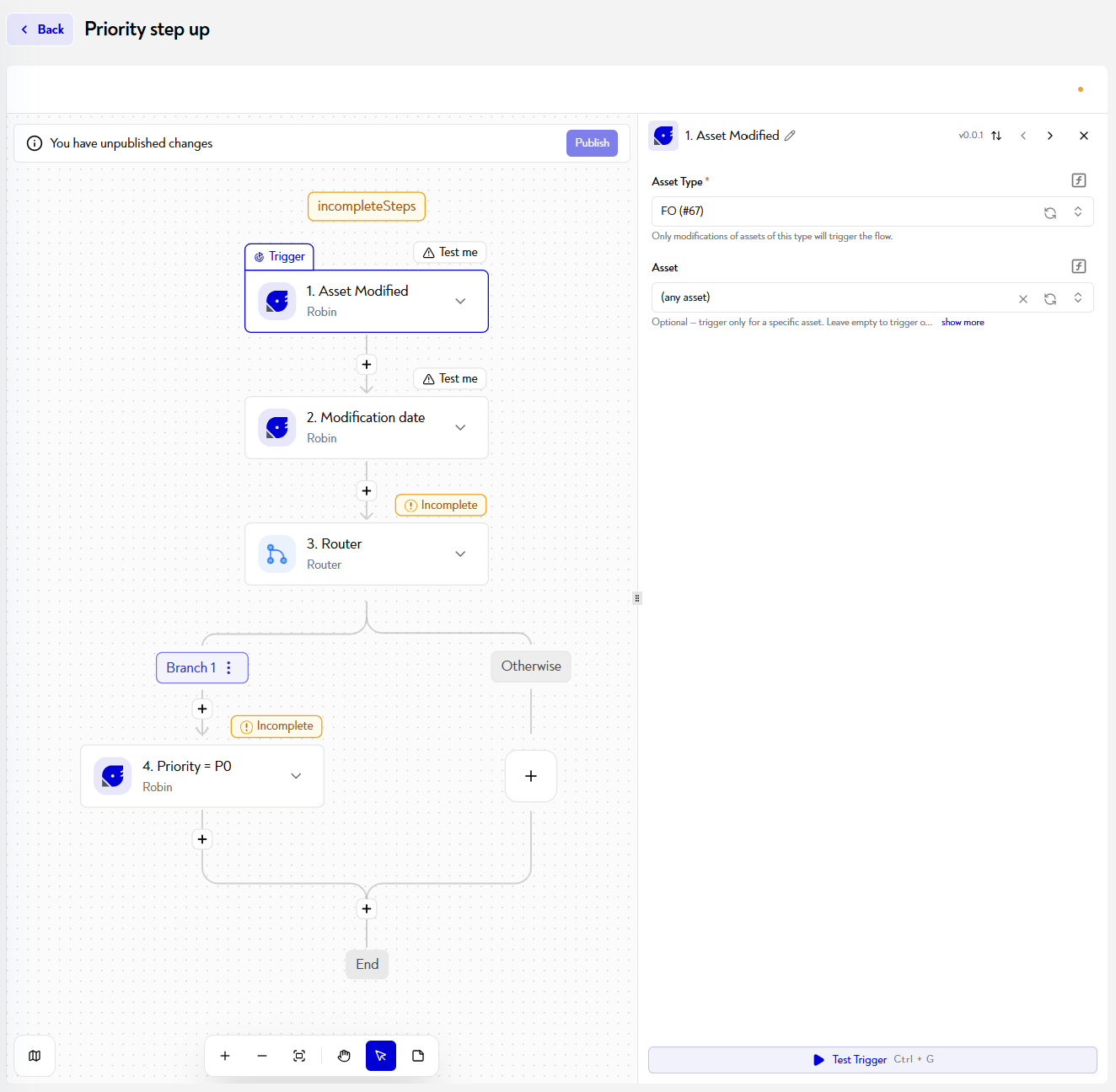The height and width of the screenshot is (1092, 1116).
Task: Add a step before the End node
Action: tap(367, 908)
